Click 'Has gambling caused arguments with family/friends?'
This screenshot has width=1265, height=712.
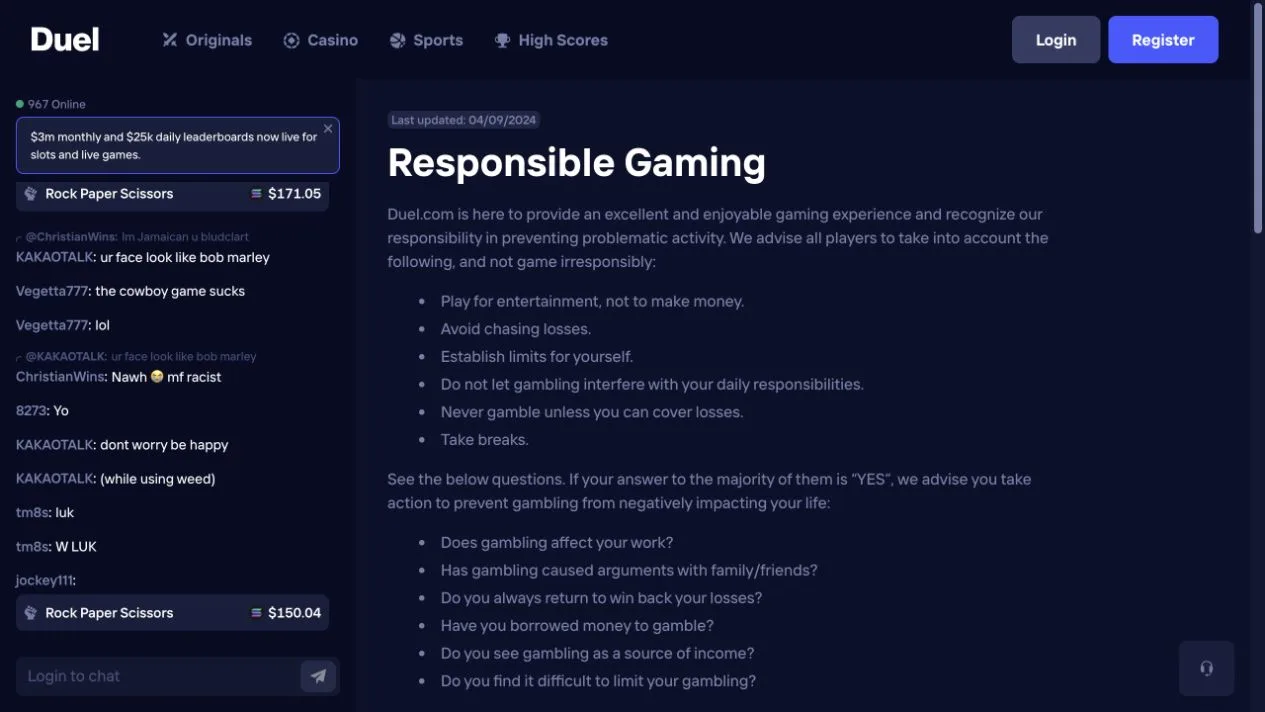click(629, 570)
